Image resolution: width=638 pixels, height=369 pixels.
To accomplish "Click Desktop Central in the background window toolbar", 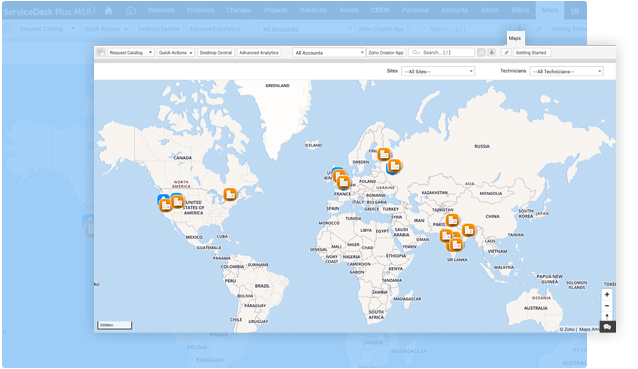I will point(158,29).
